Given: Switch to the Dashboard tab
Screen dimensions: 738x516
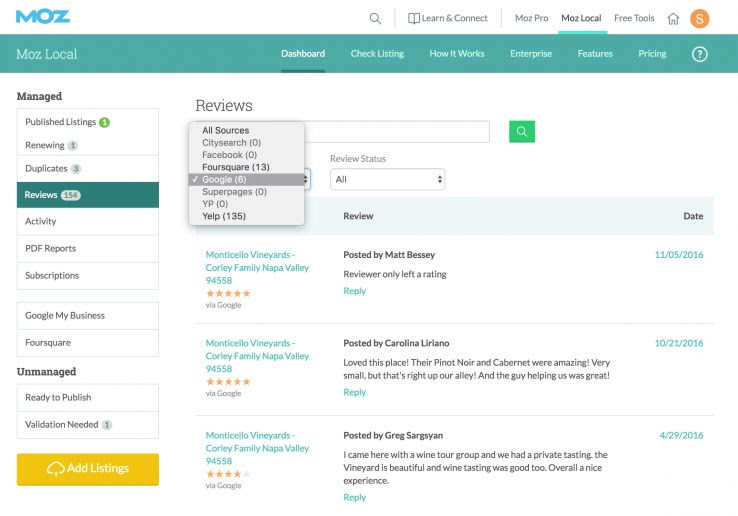Looking at the screenshot, I should tap(303, 54).
